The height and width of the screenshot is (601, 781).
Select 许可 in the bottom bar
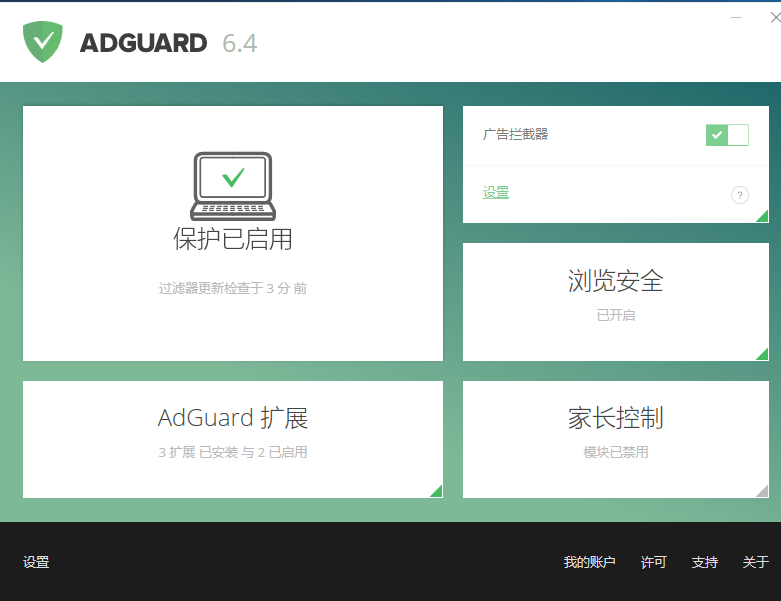click(x=653, y=562)
